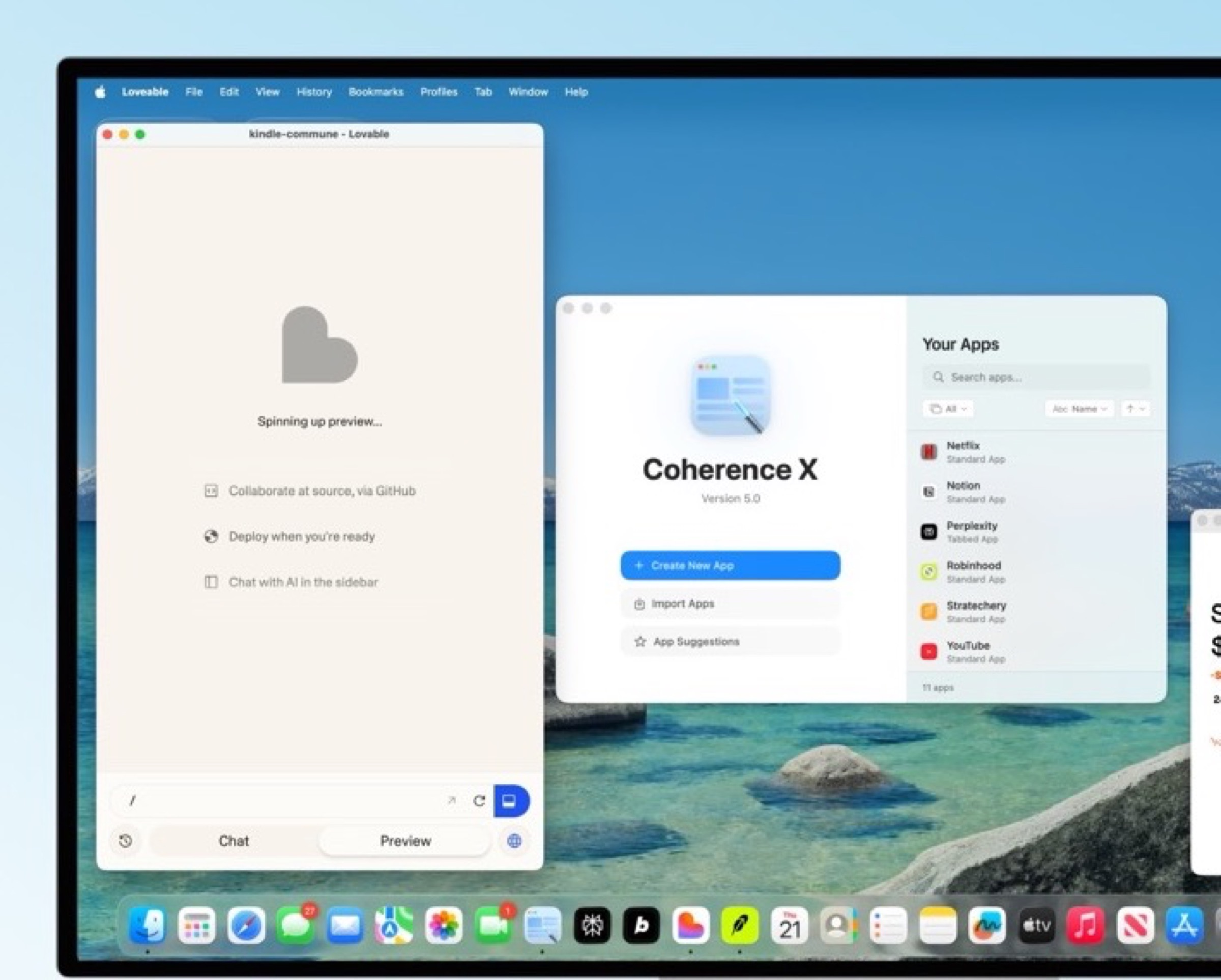Open Mail from the Dock
The image size is (1221, 980).
pyautogui.click(x=345, y=926)
